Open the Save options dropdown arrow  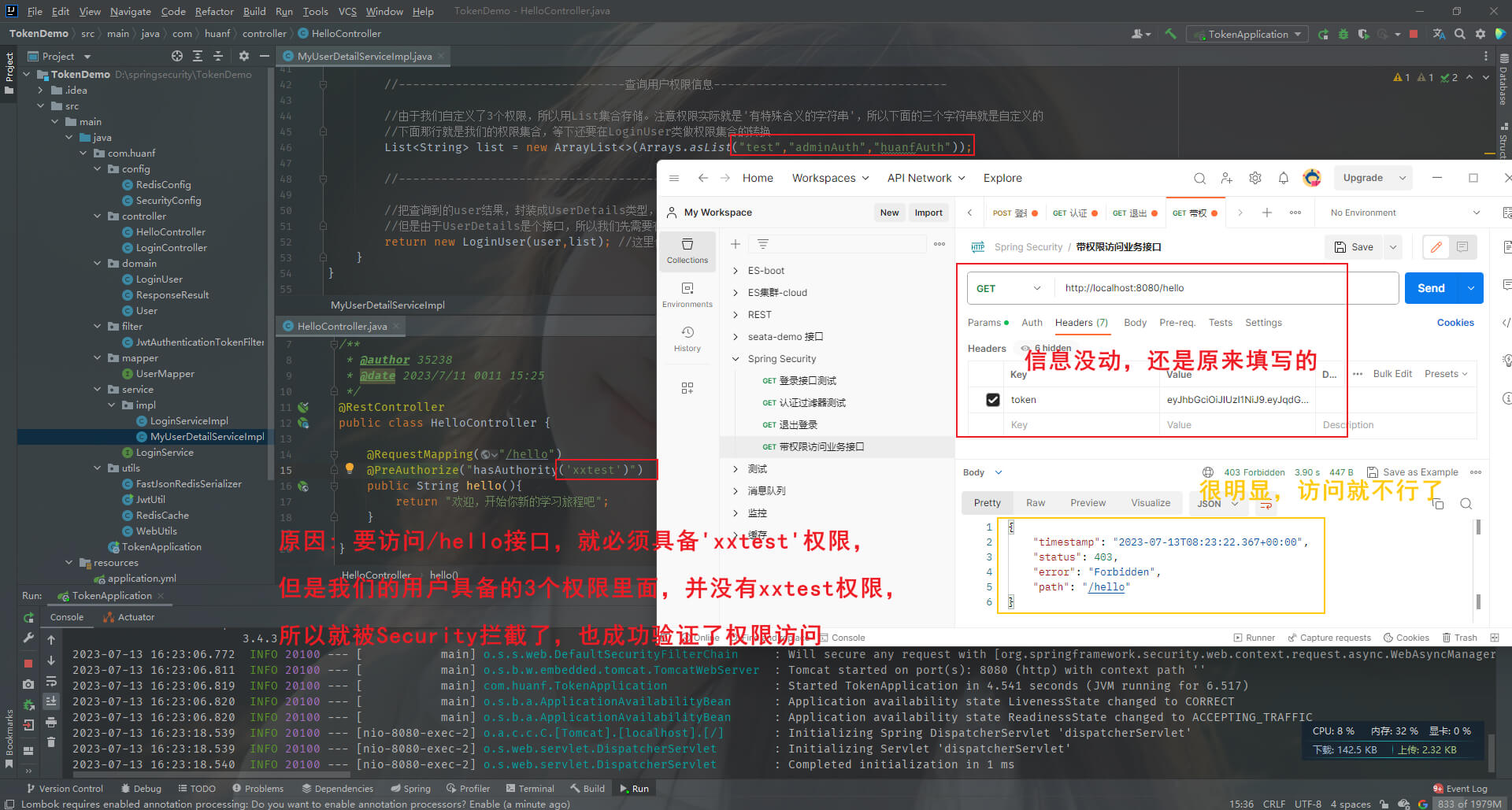coord(1393,247)
